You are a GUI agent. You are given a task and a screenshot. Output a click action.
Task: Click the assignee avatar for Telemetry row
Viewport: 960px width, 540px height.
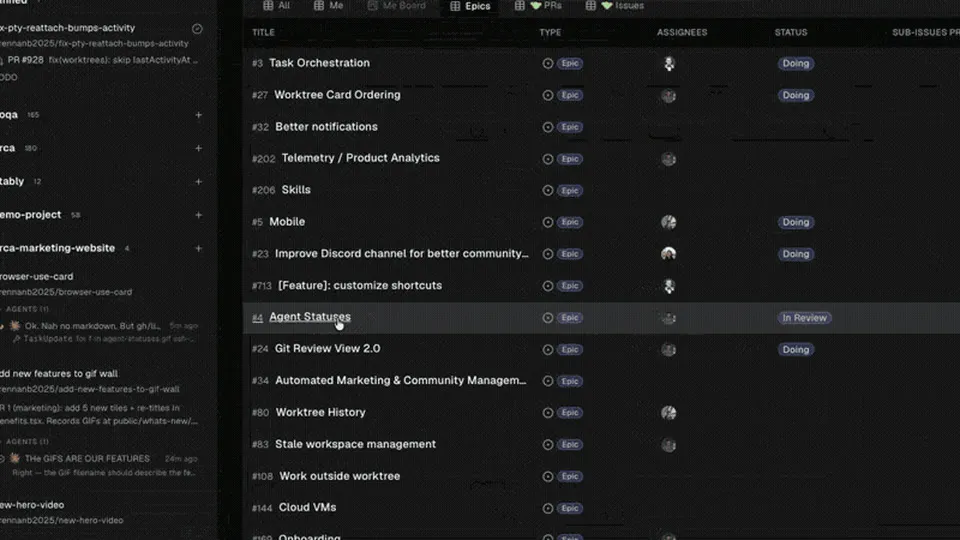[669, 159]
